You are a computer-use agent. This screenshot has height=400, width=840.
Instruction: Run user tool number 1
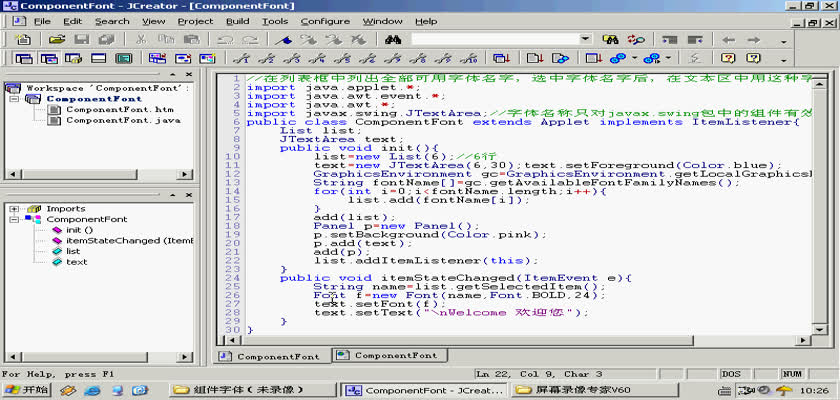tap(242, 58)
